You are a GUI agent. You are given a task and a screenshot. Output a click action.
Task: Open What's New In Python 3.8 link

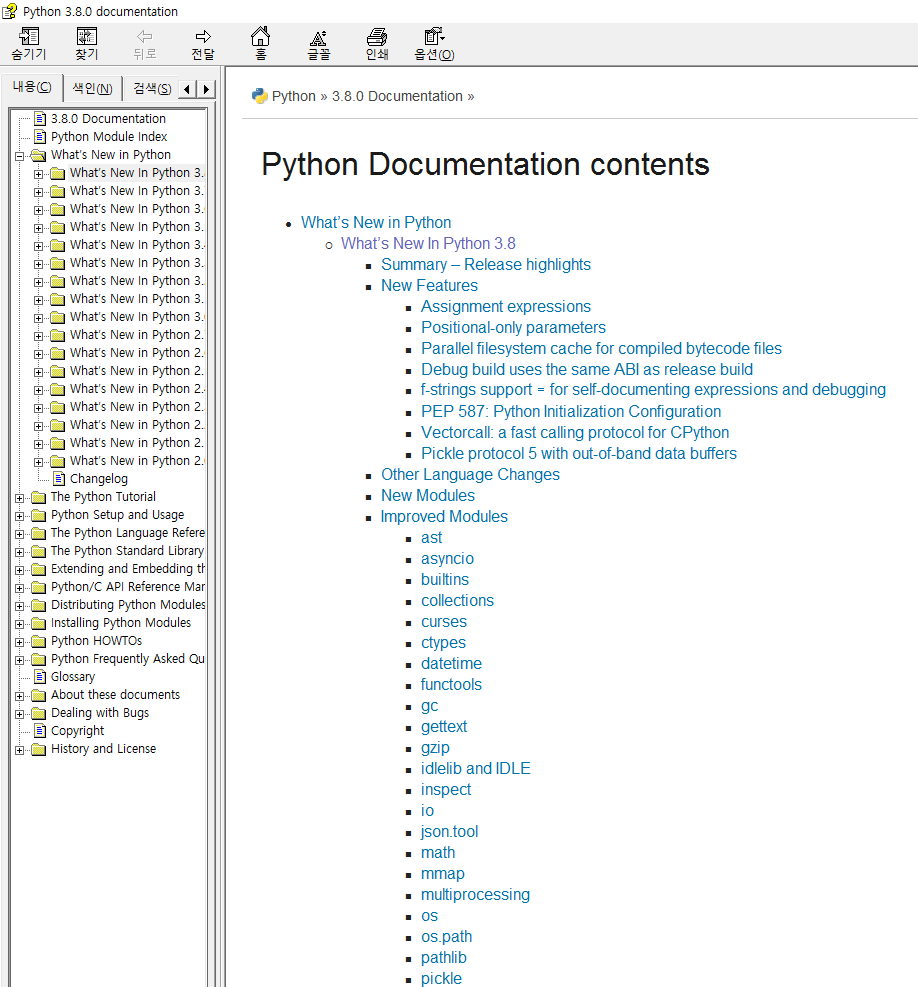(x=428, y=244)
